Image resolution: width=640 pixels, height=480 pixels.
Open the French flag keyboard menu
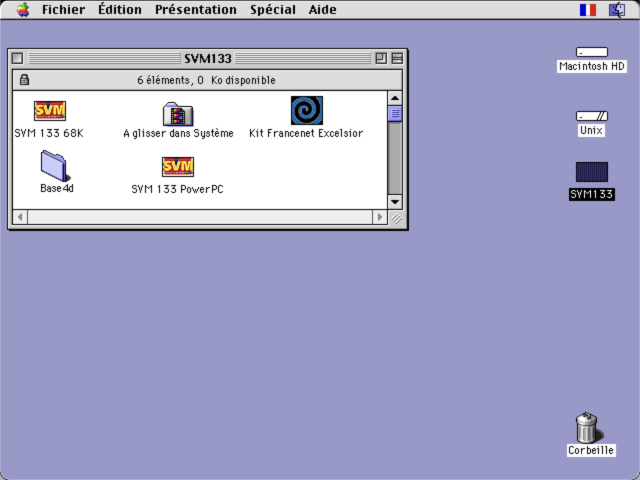coord(588,10)
